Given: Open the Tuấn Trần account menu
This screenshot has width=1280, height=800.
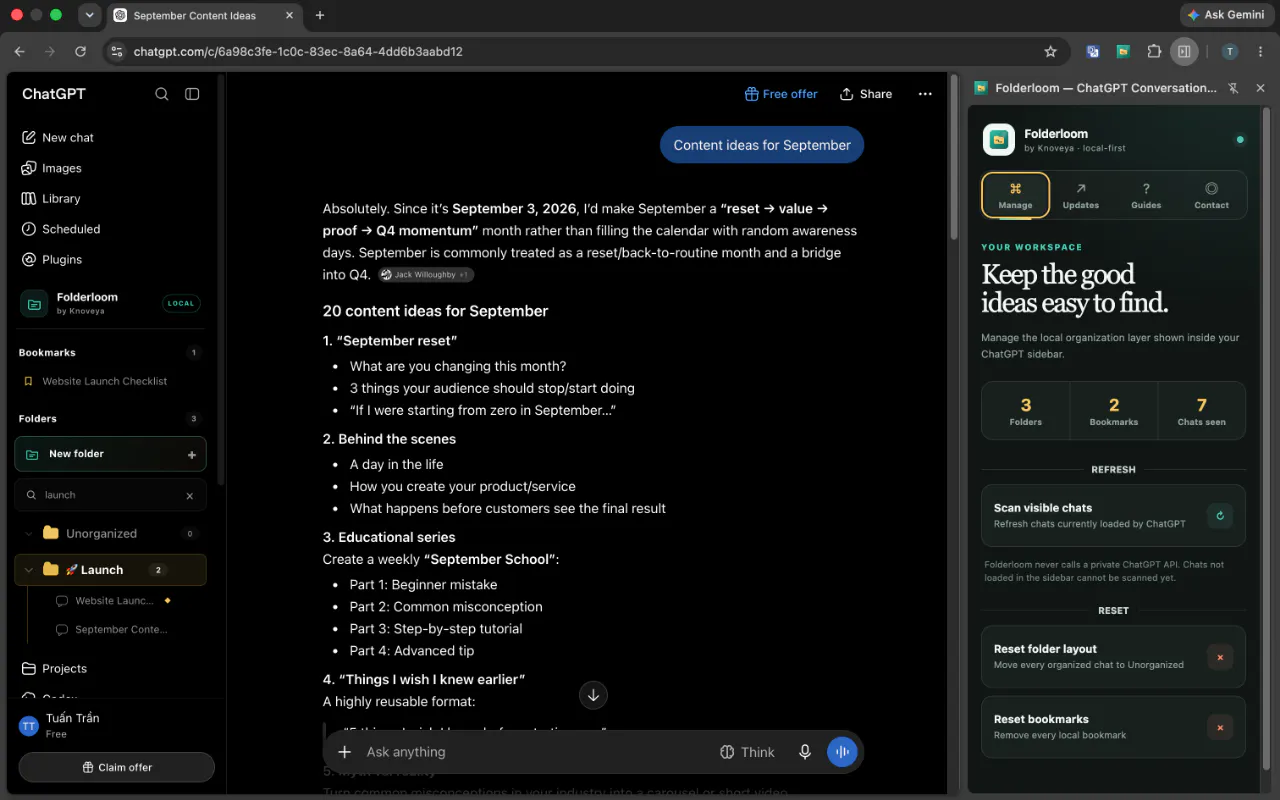Looking at the screenshot, I should point(116,726).
